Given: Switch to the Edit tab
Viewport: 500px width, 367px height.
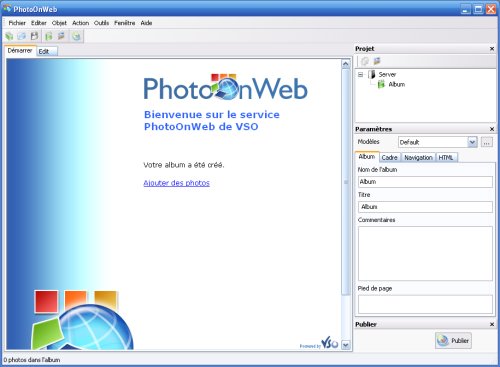Looking at the screenshot, I should [47, 51].
